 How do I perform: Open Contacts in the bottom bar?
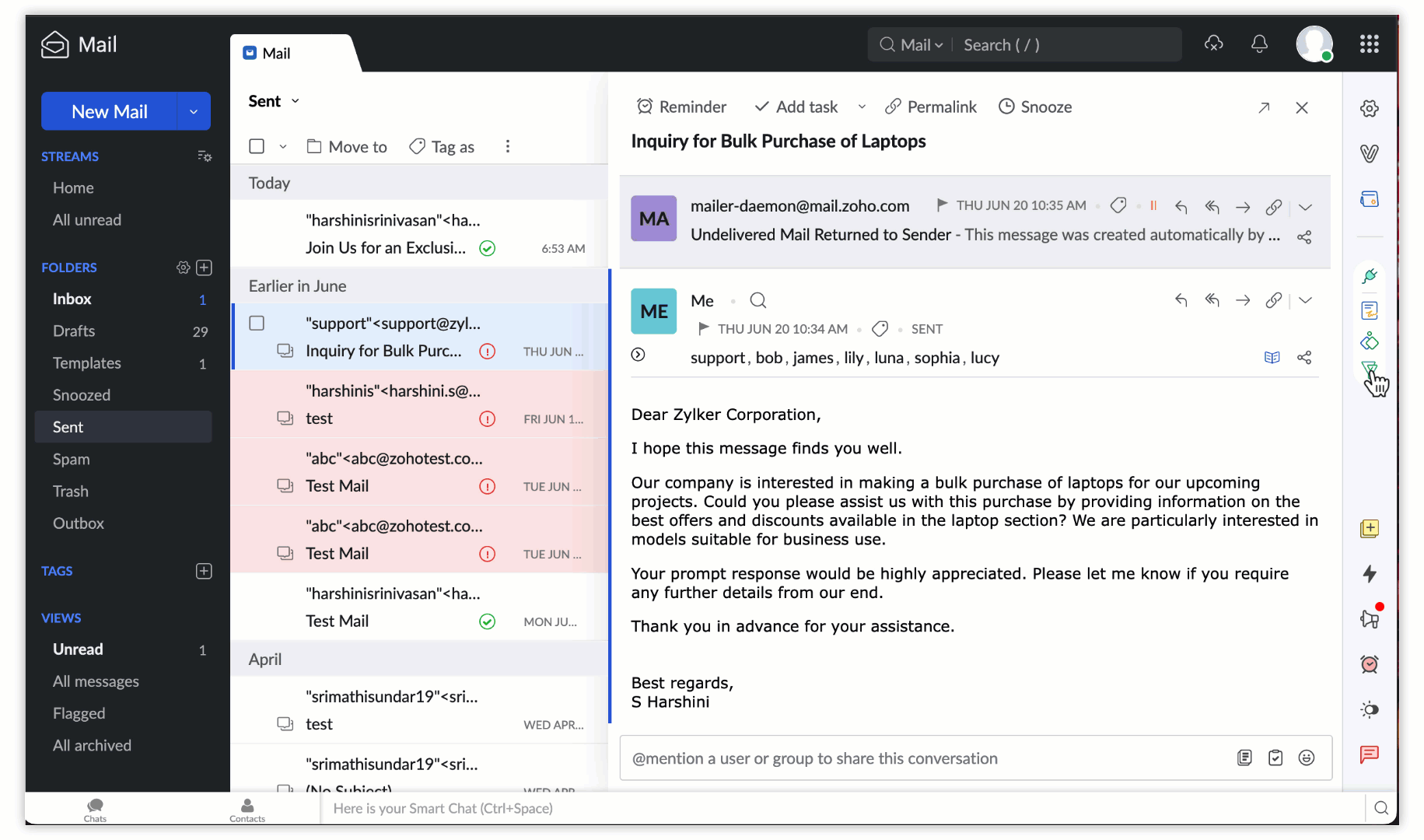point(247,810)
